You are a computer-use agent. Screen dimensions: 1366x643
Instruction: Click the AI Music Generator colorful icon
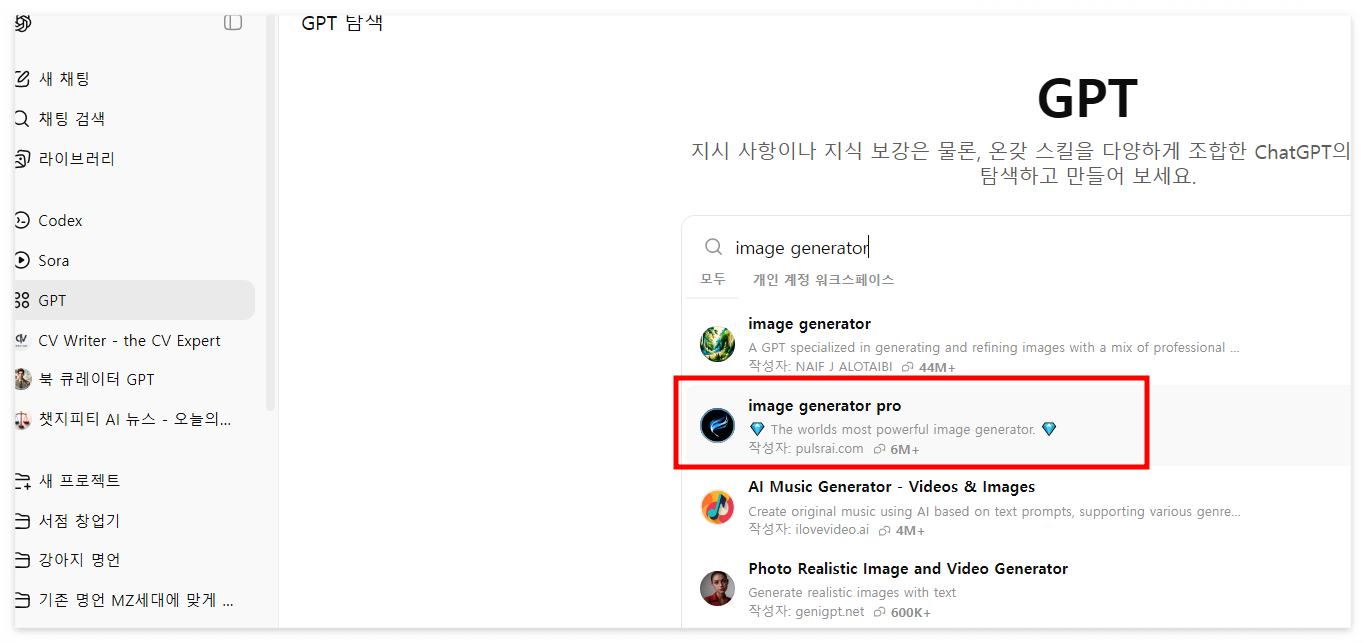tap(717, 508)
